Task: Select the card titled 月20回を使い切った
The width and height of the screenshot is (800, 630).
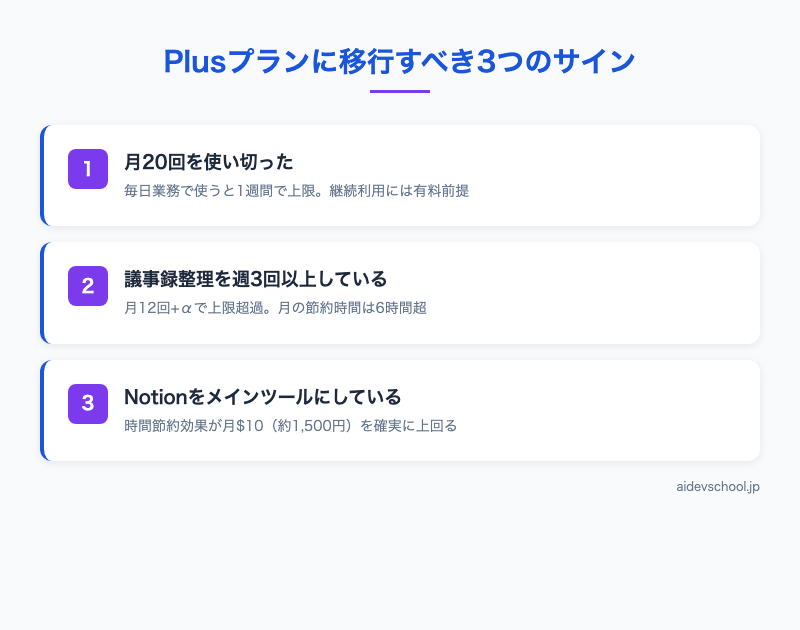Action: click(400, 175)
